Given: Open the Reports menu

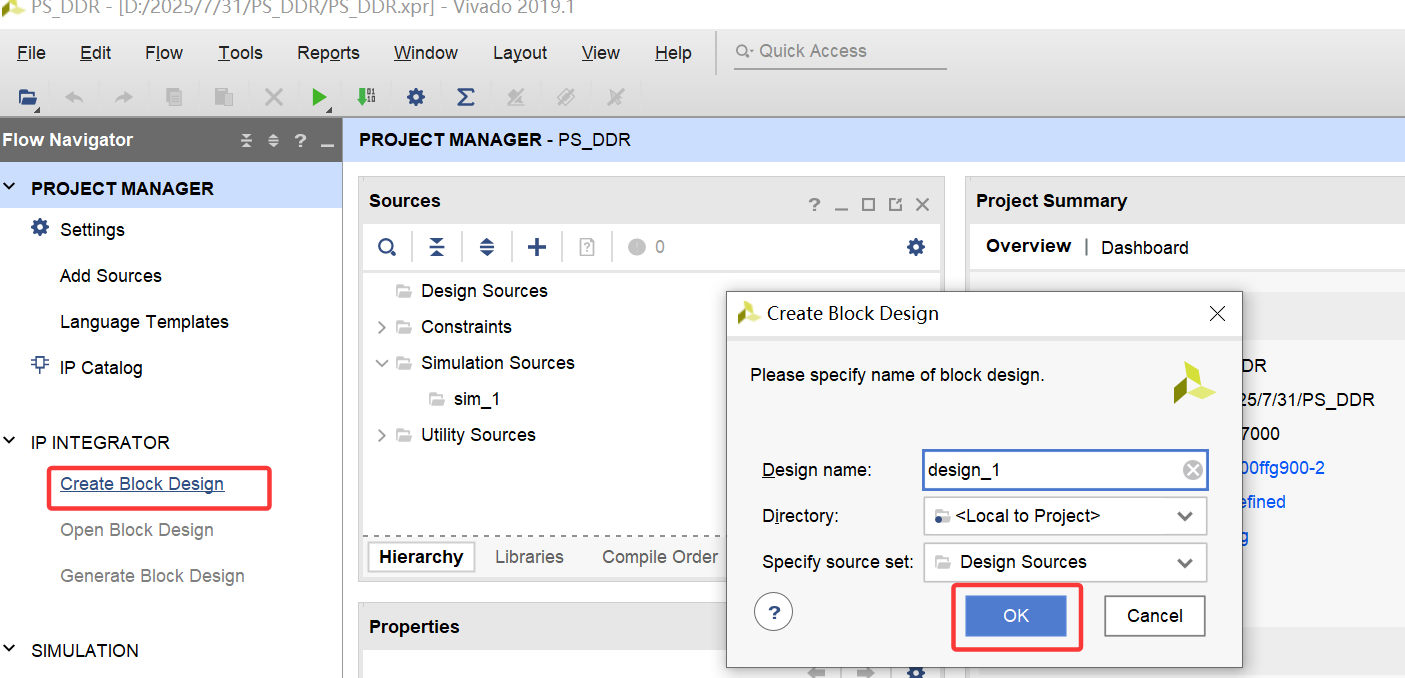Looking at the screenshot, I should click(x=328, y=53).
